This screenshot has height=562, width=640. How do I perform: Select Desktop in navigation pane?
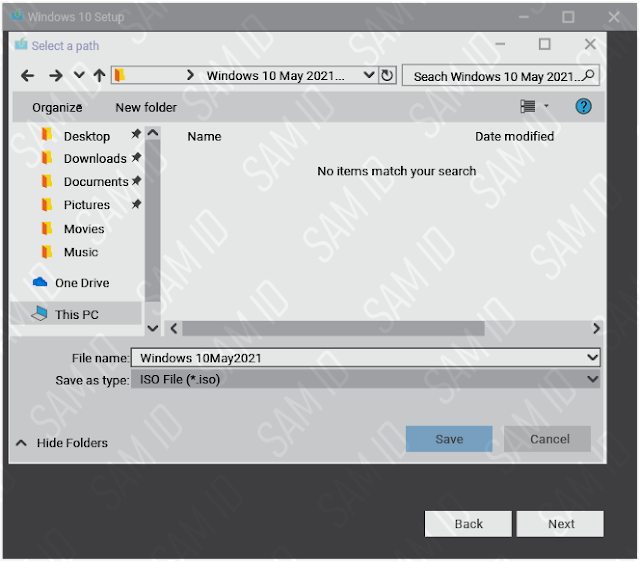[87, 136]
